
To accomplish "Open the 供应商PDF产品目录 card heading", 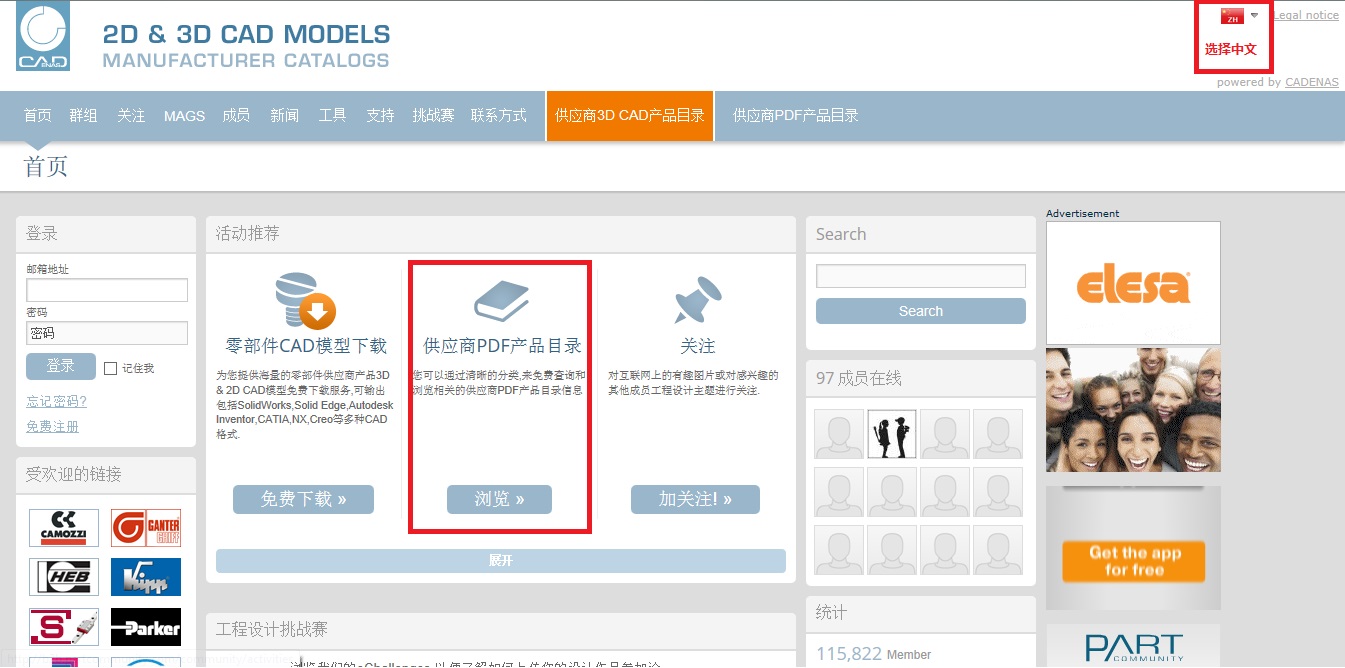I will point(503,346).
